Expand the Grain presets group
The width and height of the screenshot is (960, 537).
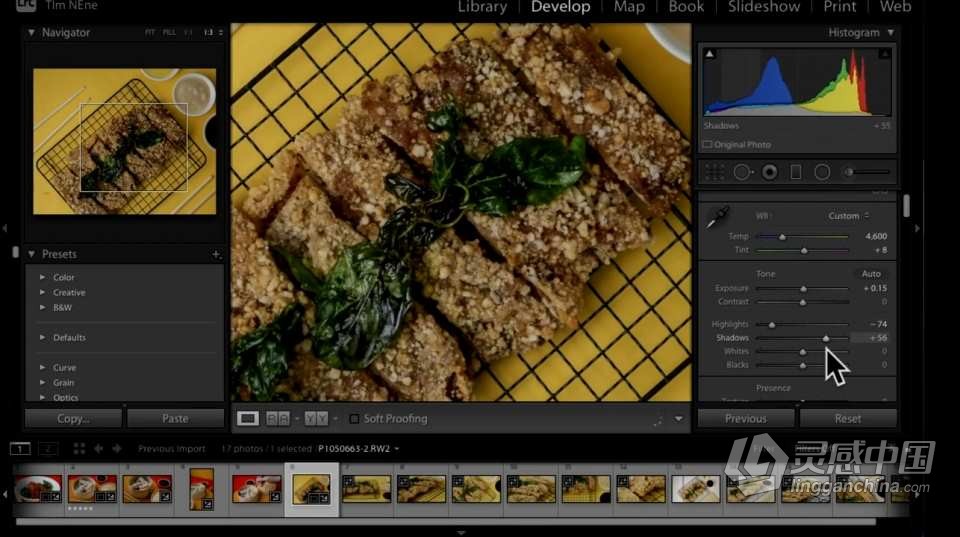point(42,383)
